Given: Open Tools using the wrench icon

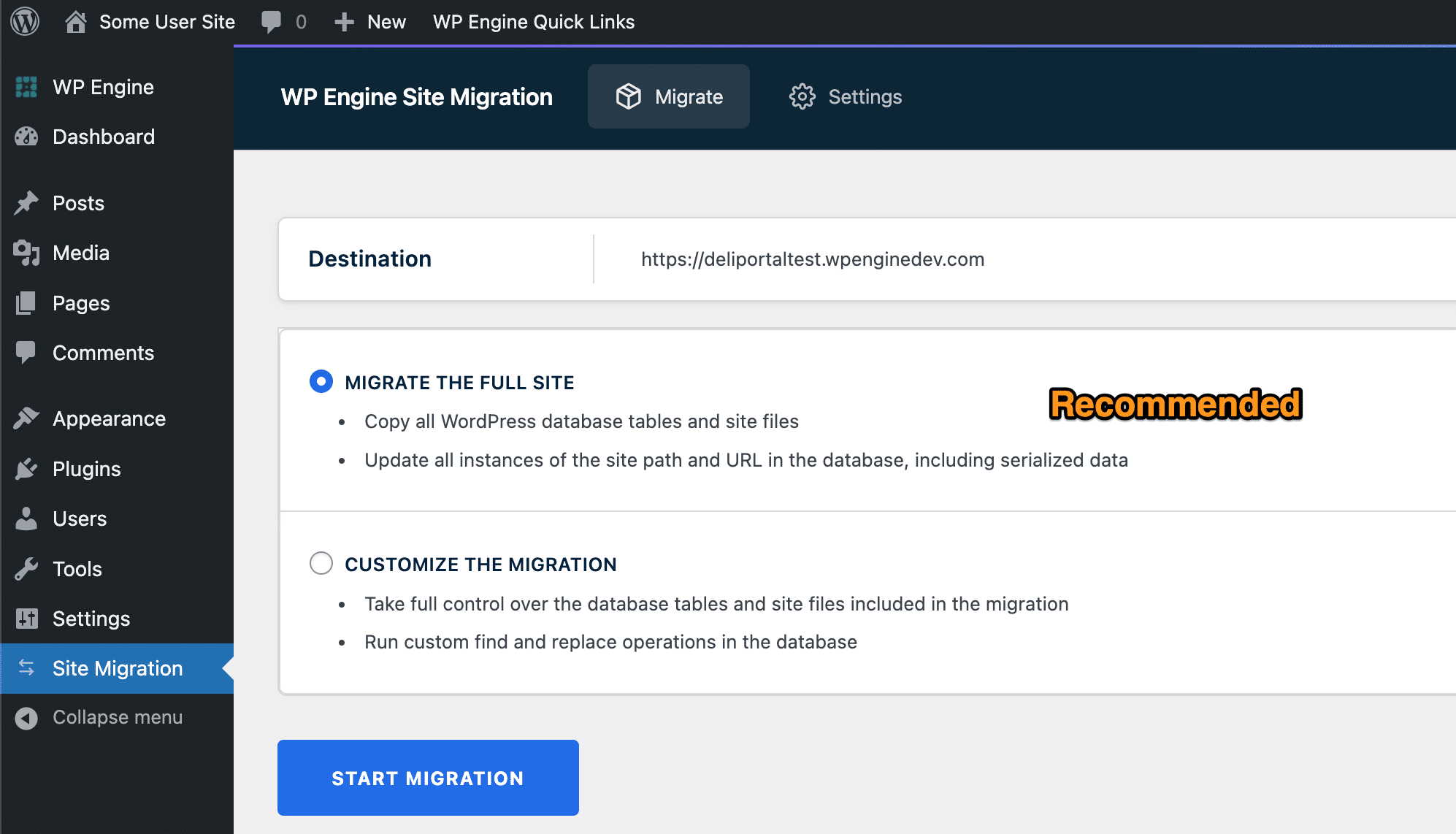Looking at the screenshot, I should pyautogui.click(x=26, y=569).
